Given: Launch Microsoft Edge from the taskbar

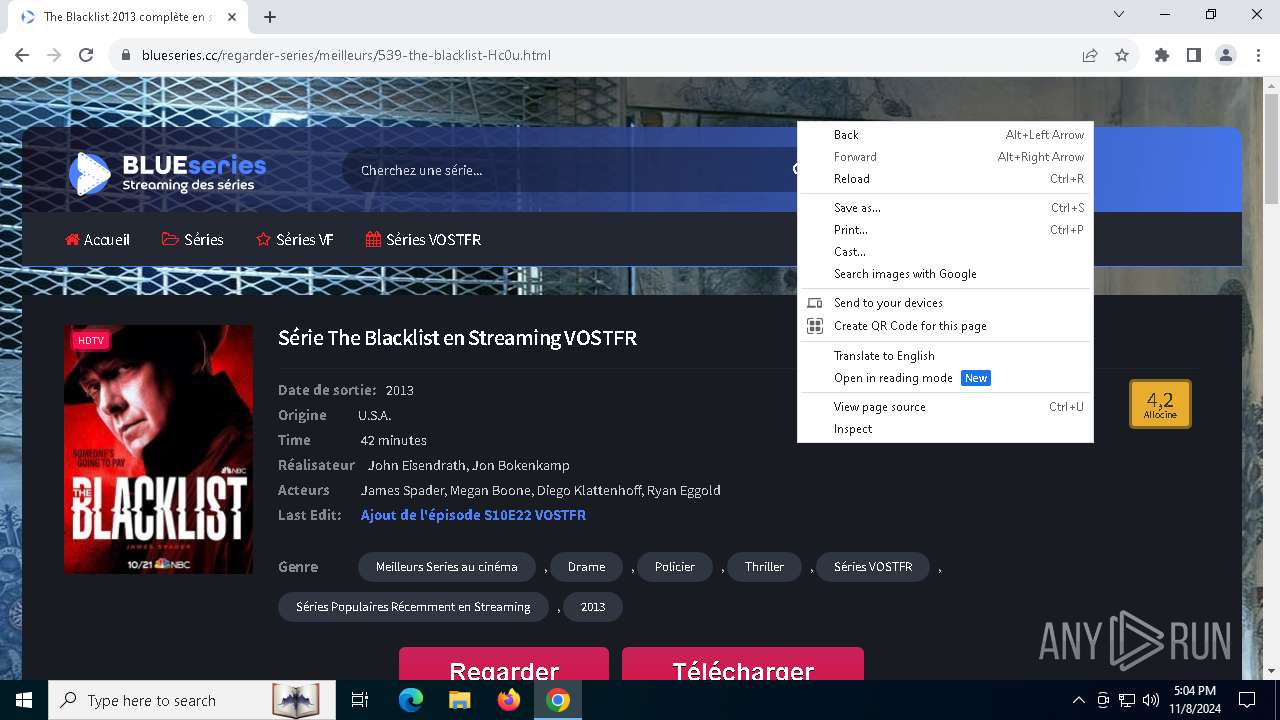Looking at the screenshot, I should [411, 700].
